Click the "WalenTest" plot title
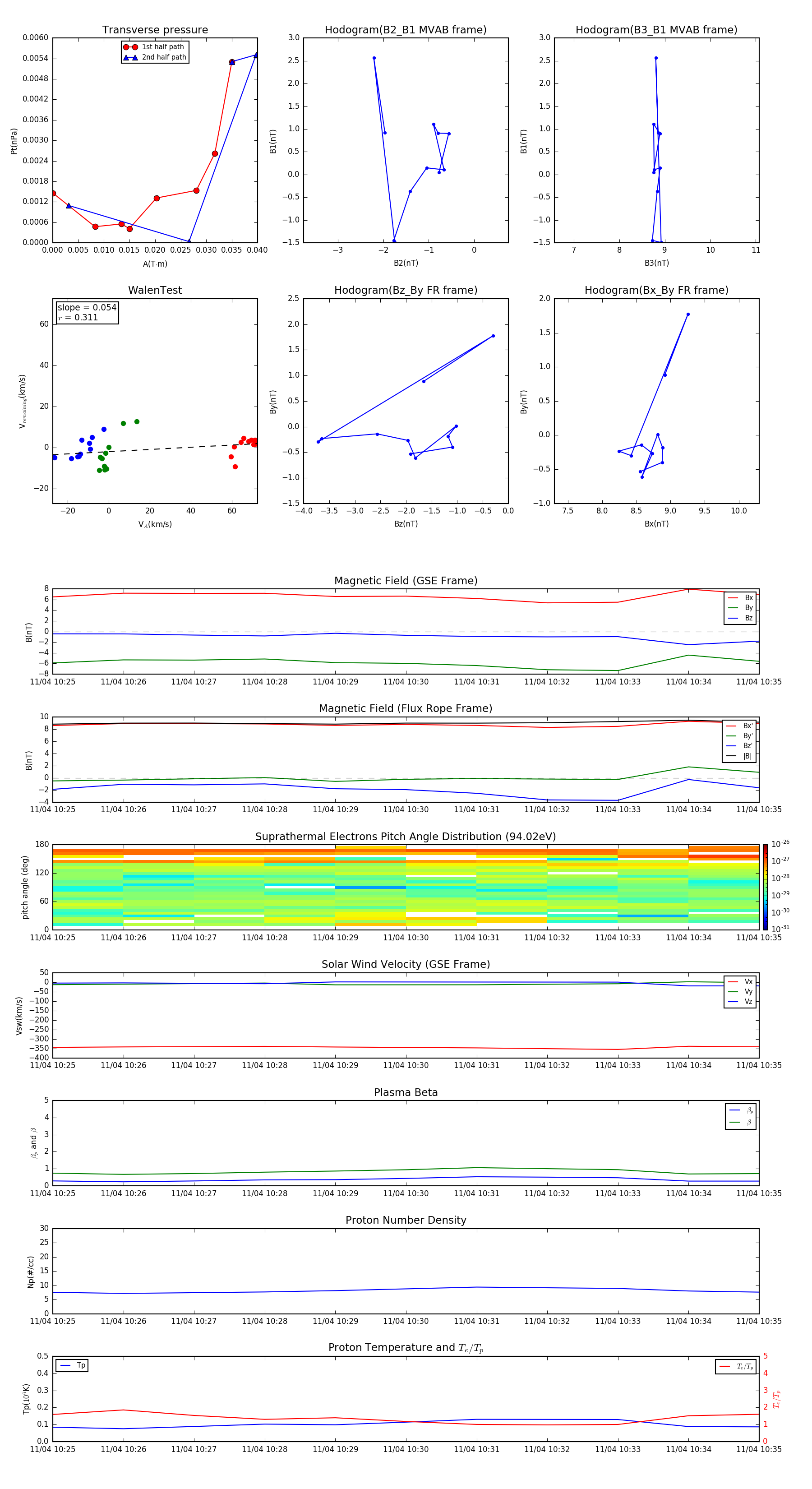The image size is (812, 1489). coord(155,290)
